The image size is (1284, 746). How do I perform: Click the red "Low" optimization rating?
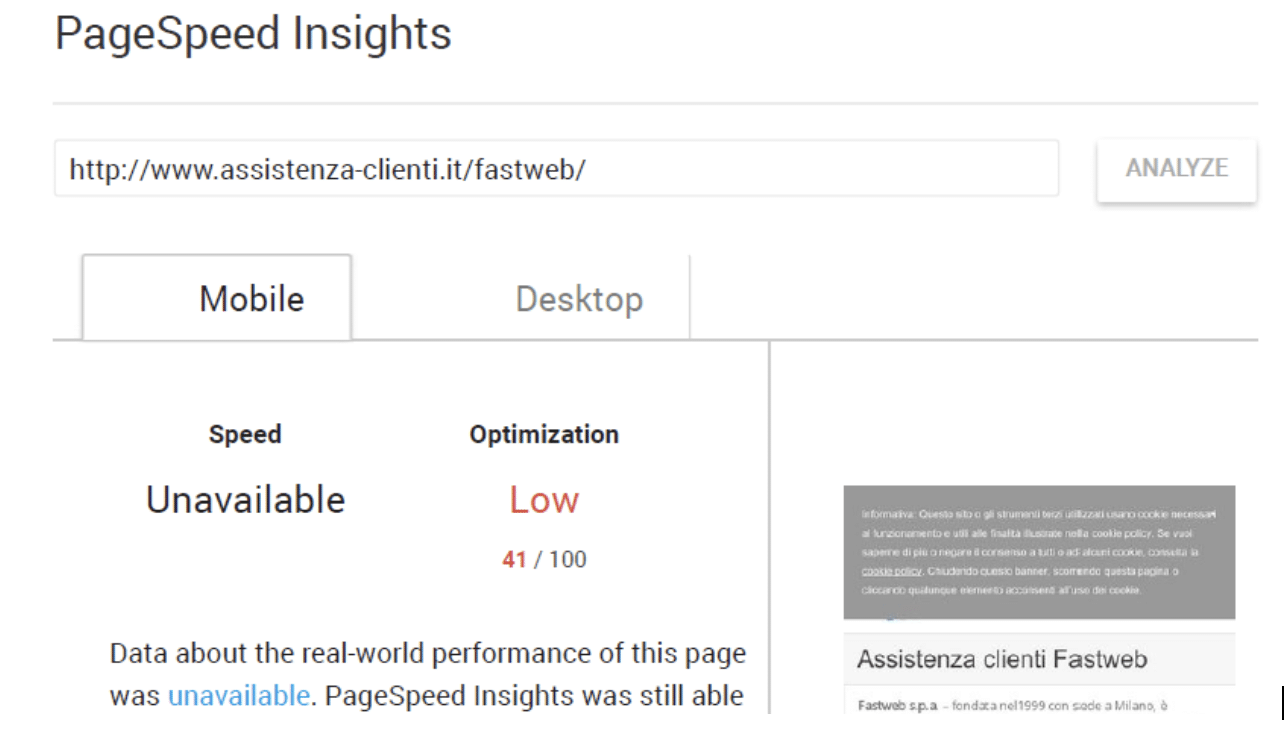[x=544, y=499]
